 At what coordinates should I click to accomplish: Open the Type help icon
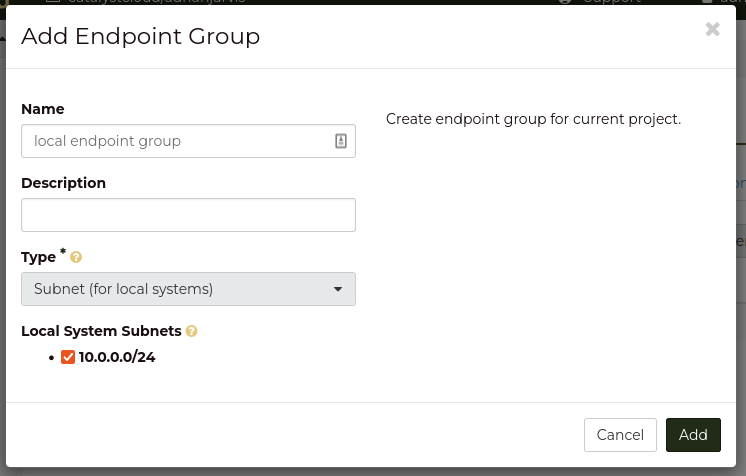76,258
